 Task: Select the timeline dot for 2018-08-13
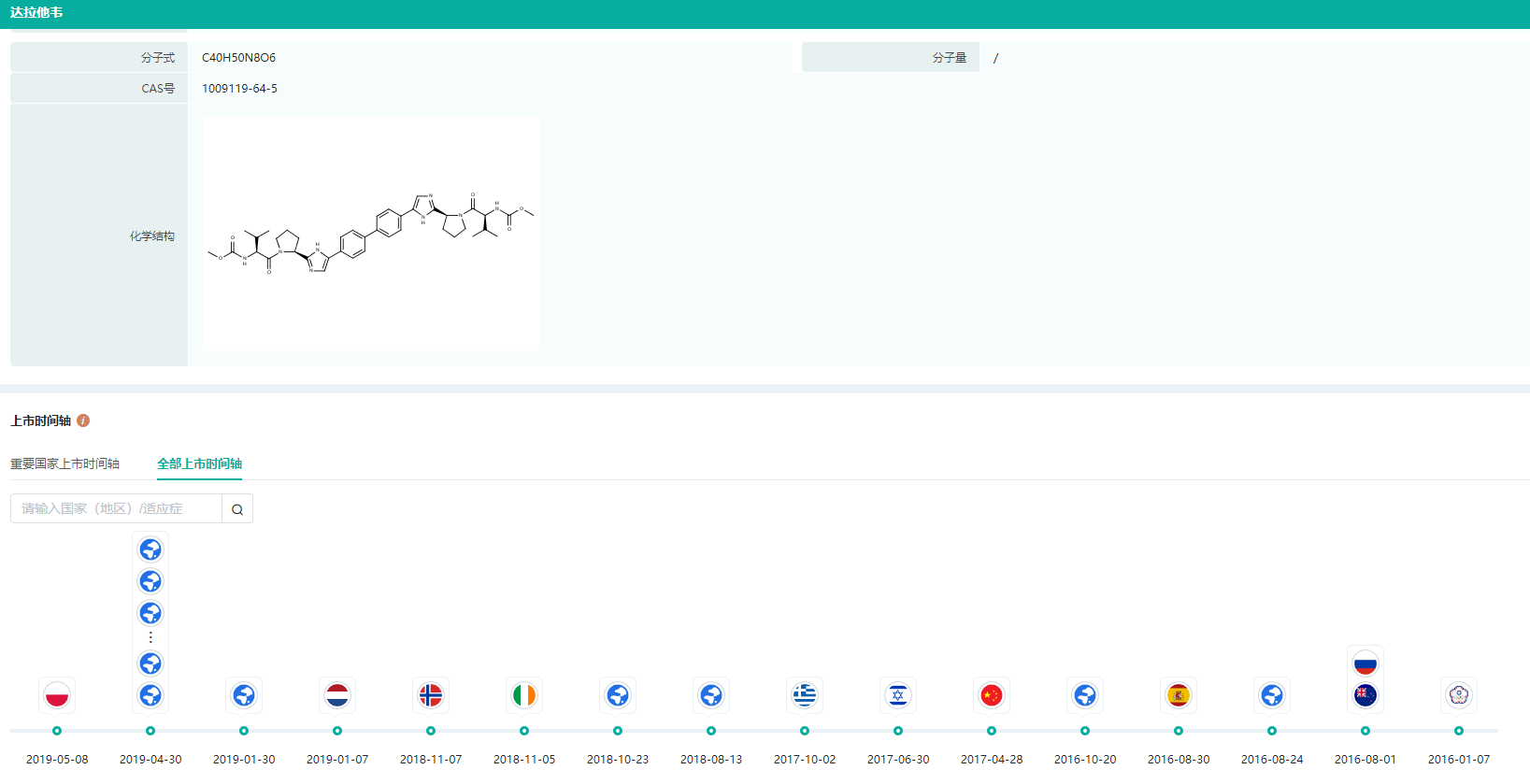(711, 731)
